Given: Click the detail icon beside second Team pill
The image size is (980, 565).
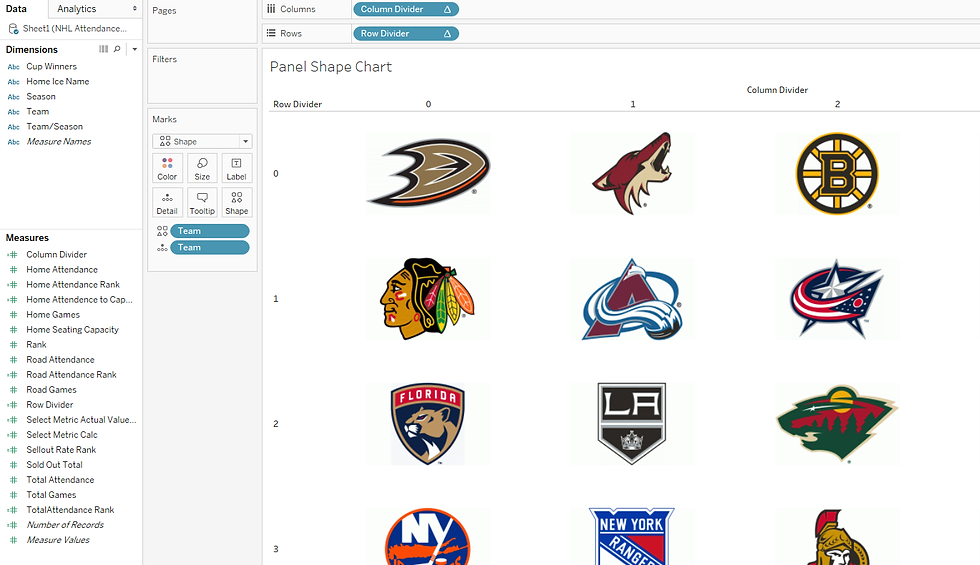Looking at the screenshot, I should coord(162,248).
